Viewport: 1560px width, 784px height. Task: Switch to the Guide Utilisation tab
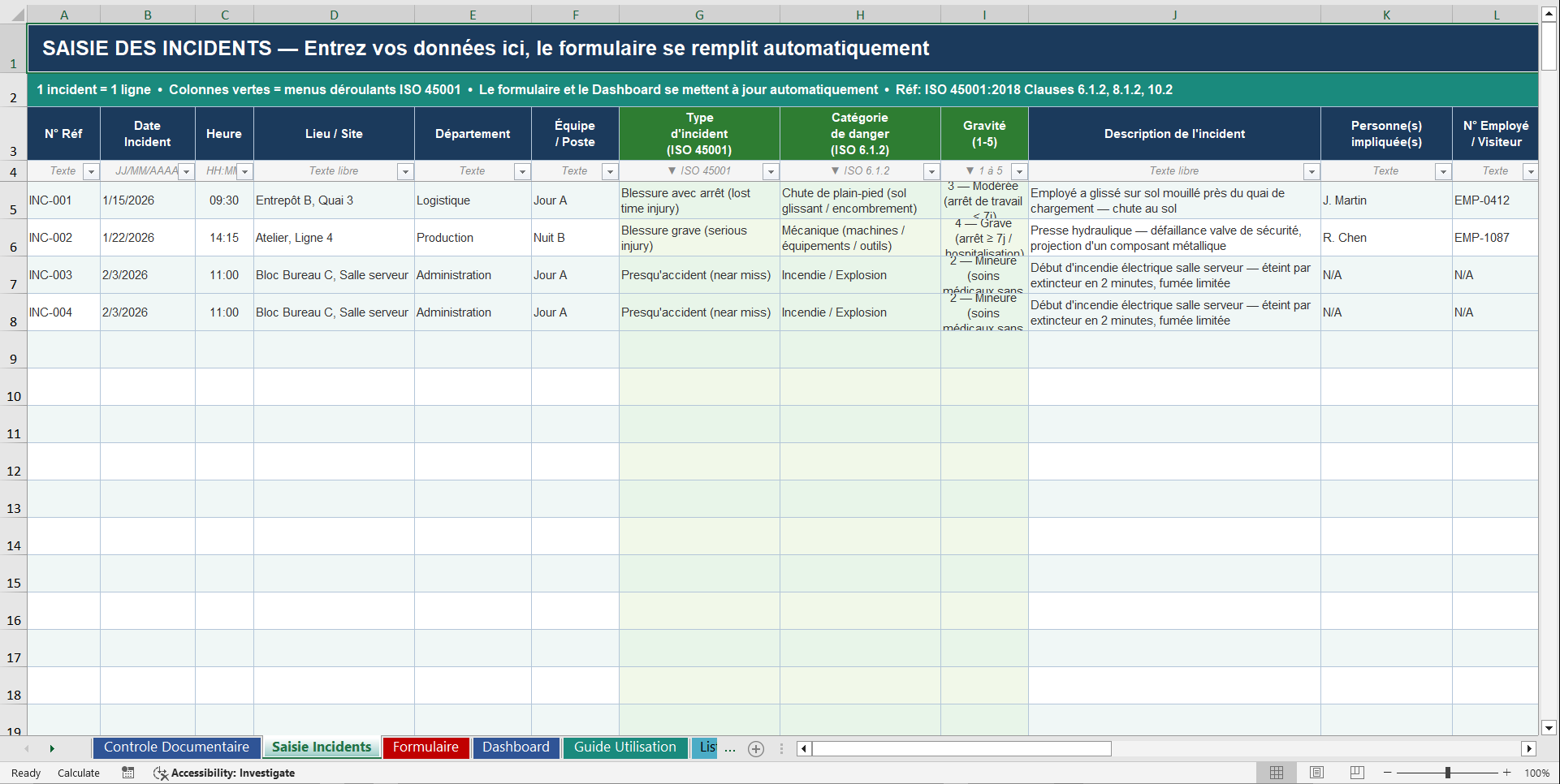(x=625, y=747)
